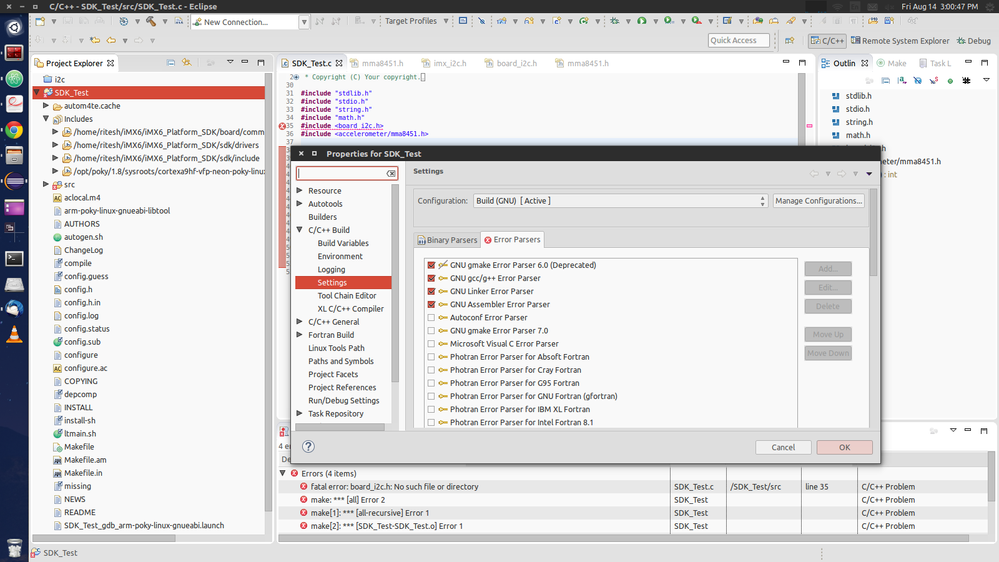Click the Search flashlight toolbar icon
The height and width of the screenshot is (562, 999).
click(790, 21)
